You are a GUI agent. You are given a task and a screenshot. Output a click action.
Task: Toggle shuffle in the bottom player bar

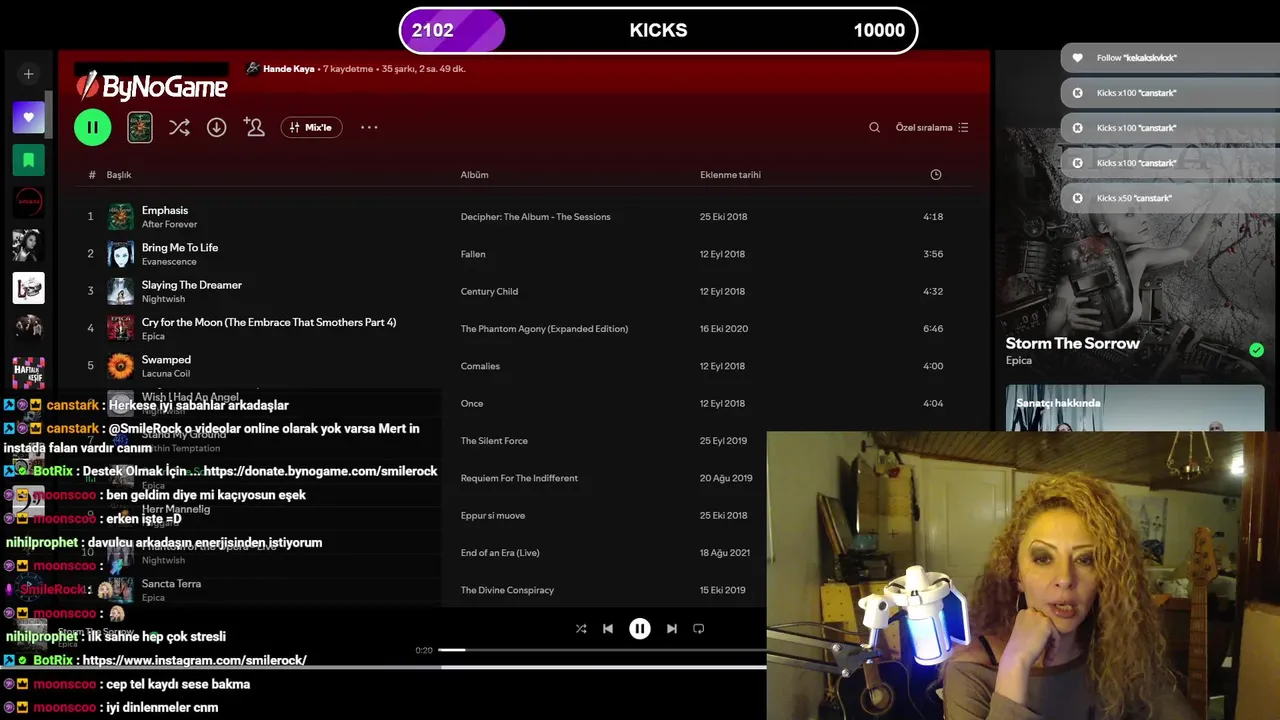tap(581, 628)
